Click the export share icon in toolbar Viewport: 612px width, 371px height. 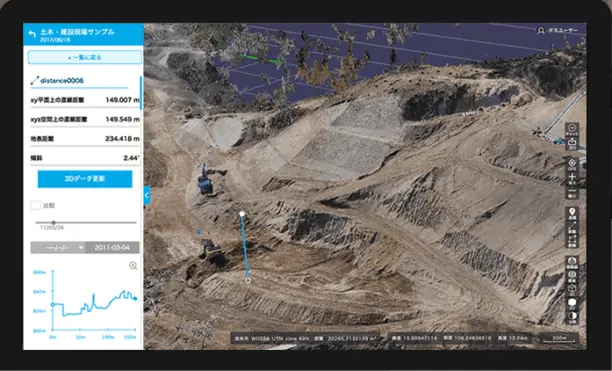coord(572,143)
